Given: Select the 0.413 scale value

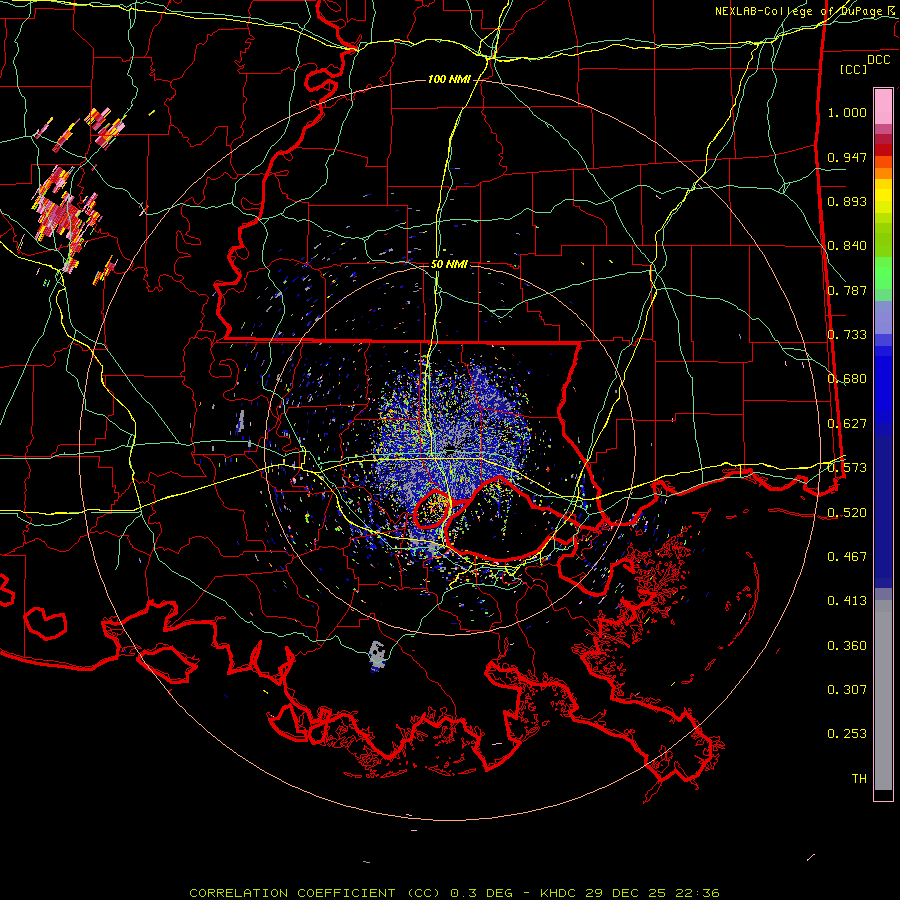Looking at the screenshot, I should pos(847,601).
